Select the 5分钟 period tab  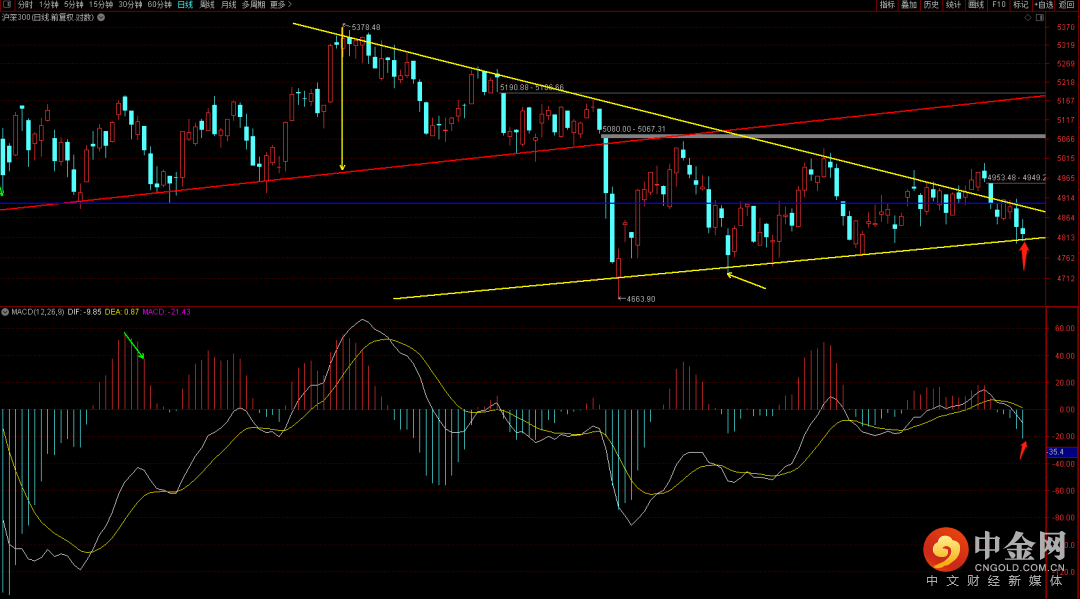click(74, 5)
